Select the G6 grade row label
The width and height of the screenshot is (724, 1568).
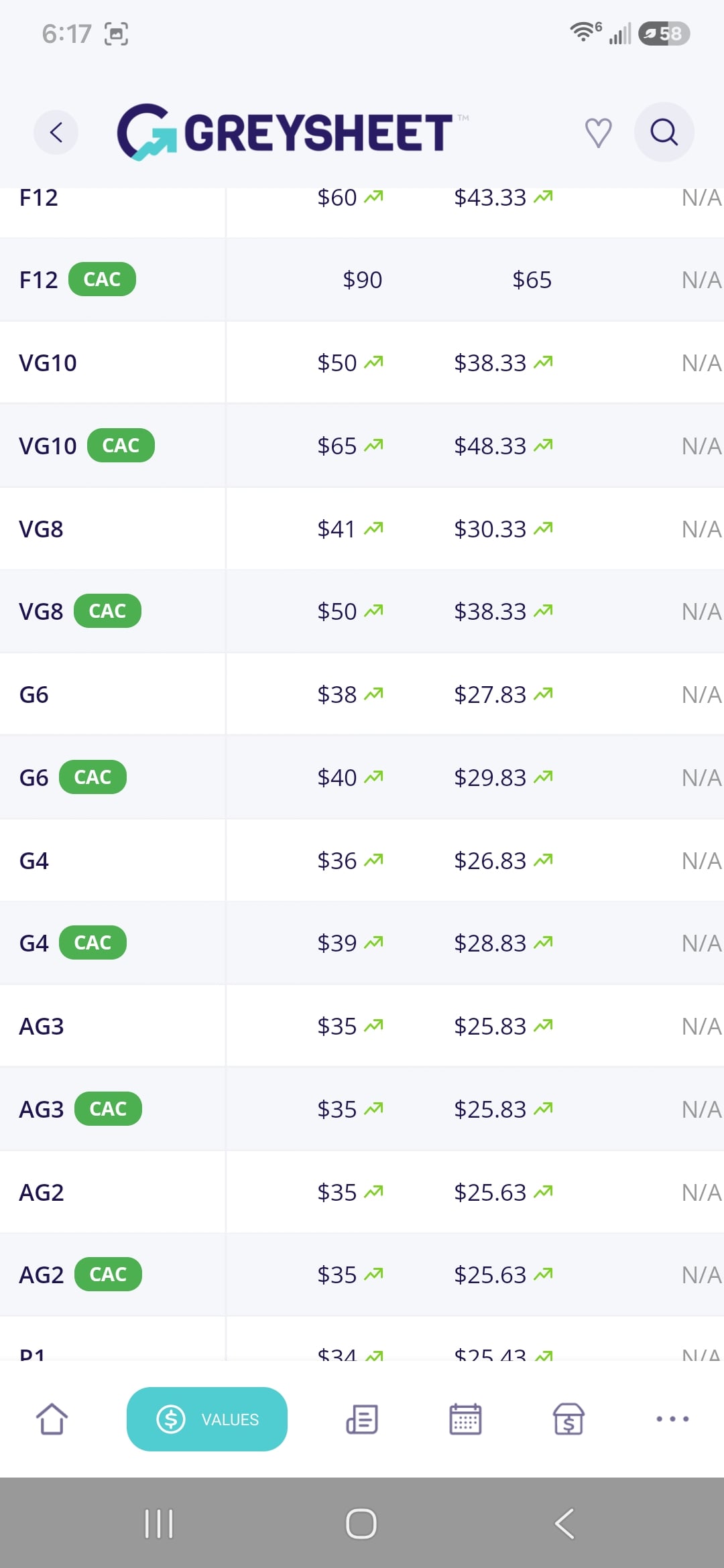[x=34, y=695]
